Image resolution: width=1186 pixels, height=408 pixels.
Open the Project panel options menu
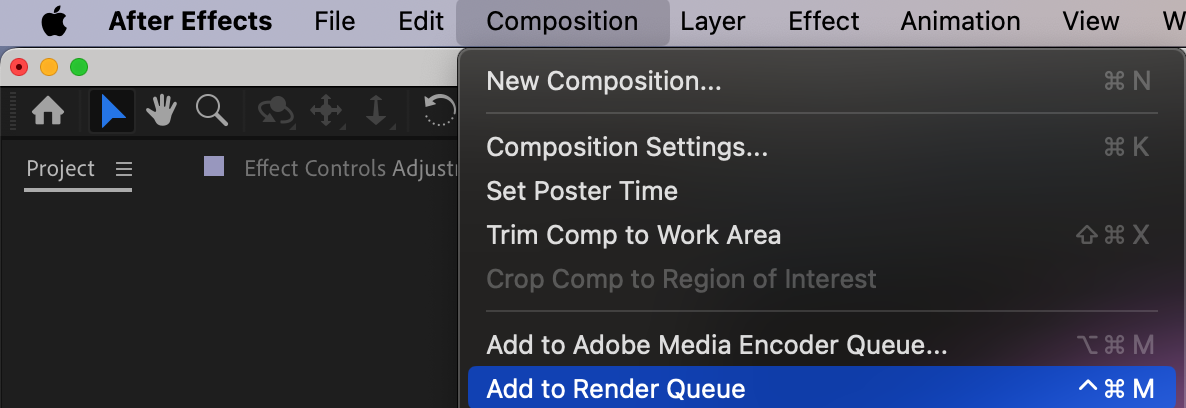click(x=124, y=169)
